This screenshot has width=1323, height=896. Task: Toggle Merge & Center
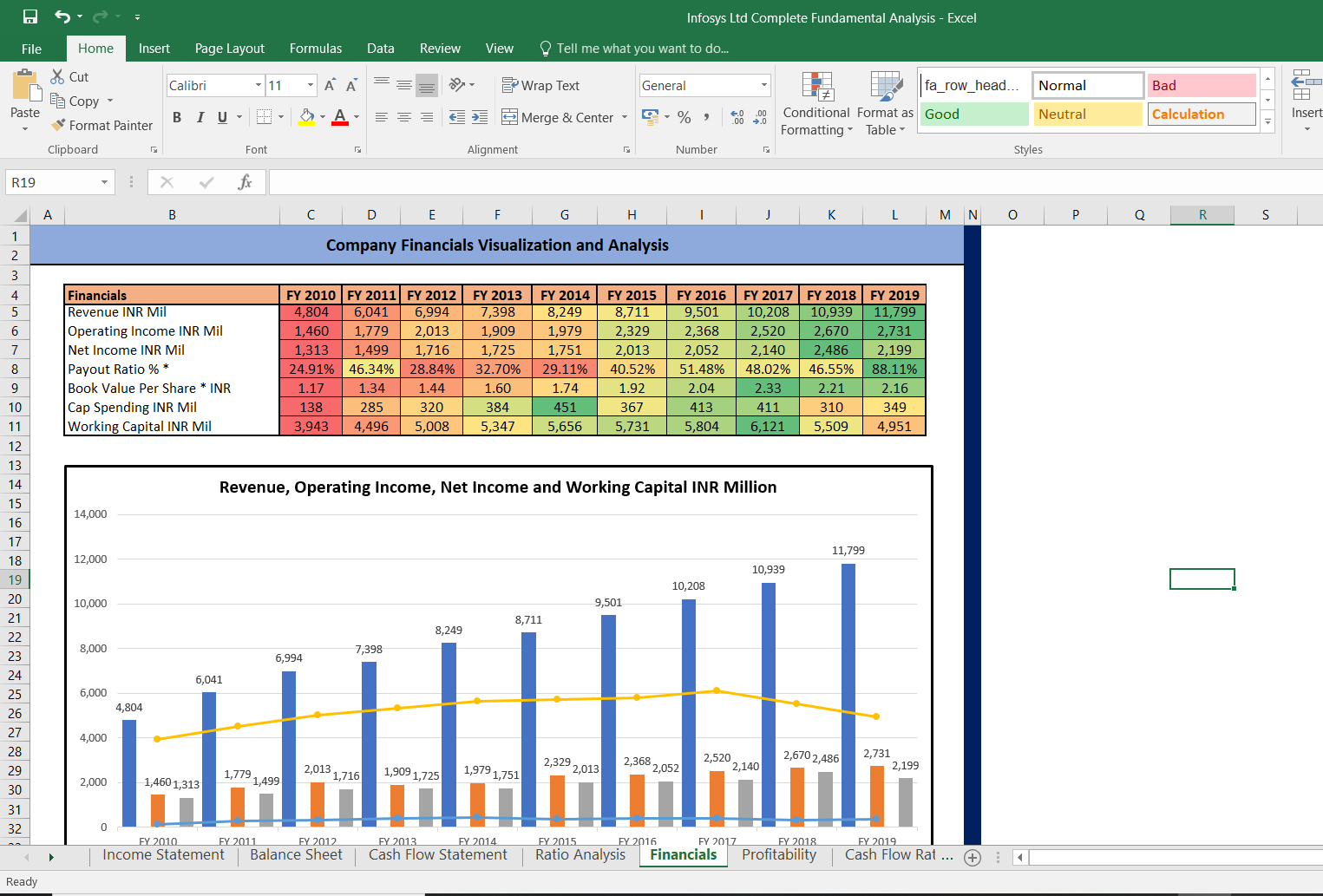point(558,117)
